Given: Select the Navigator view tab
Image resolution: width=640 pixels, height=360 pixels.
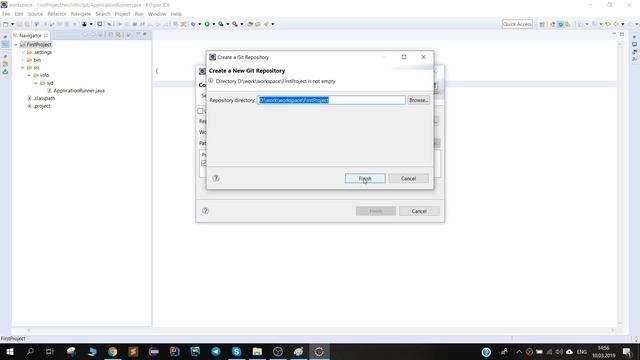Looking at the screenshot, I should (x=30, y=36).
